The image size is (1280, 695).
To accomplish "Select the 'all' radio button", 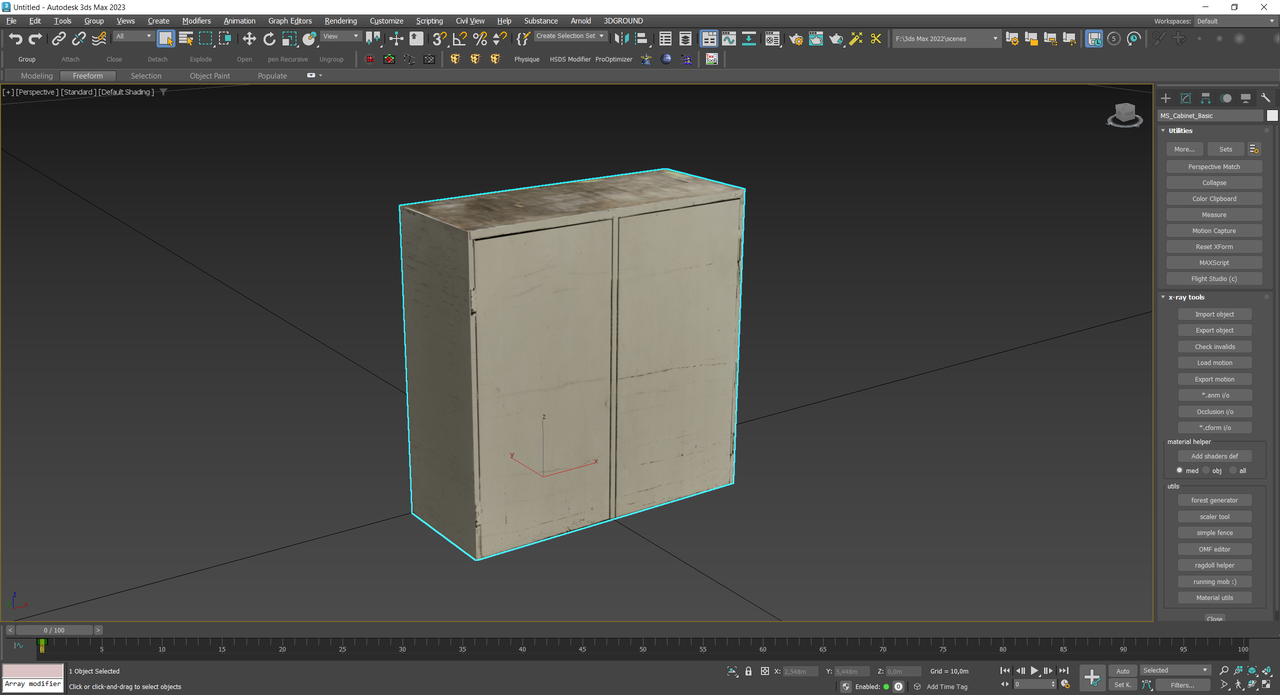I will (1232, 470).
